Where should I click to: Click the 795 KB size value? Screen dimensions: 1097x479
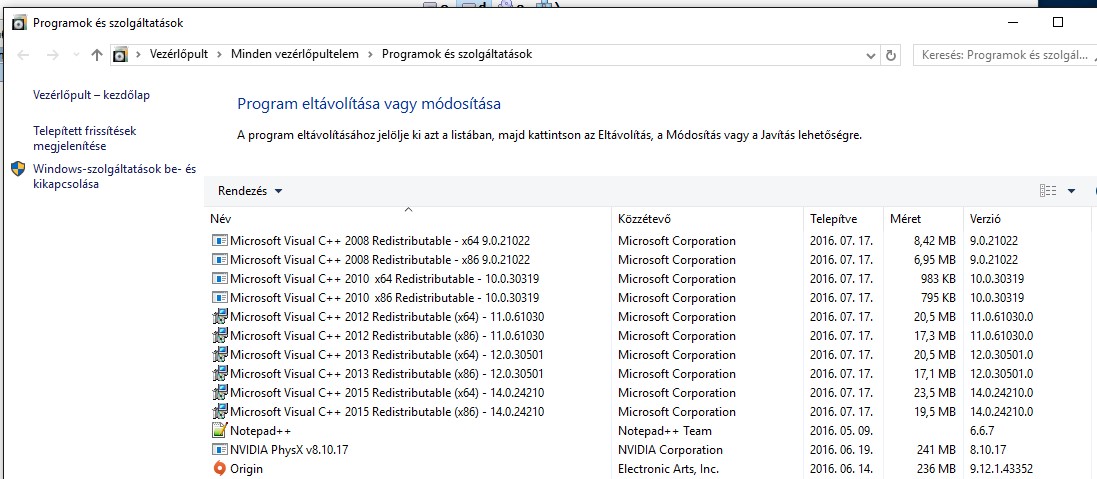coord(937,297)
